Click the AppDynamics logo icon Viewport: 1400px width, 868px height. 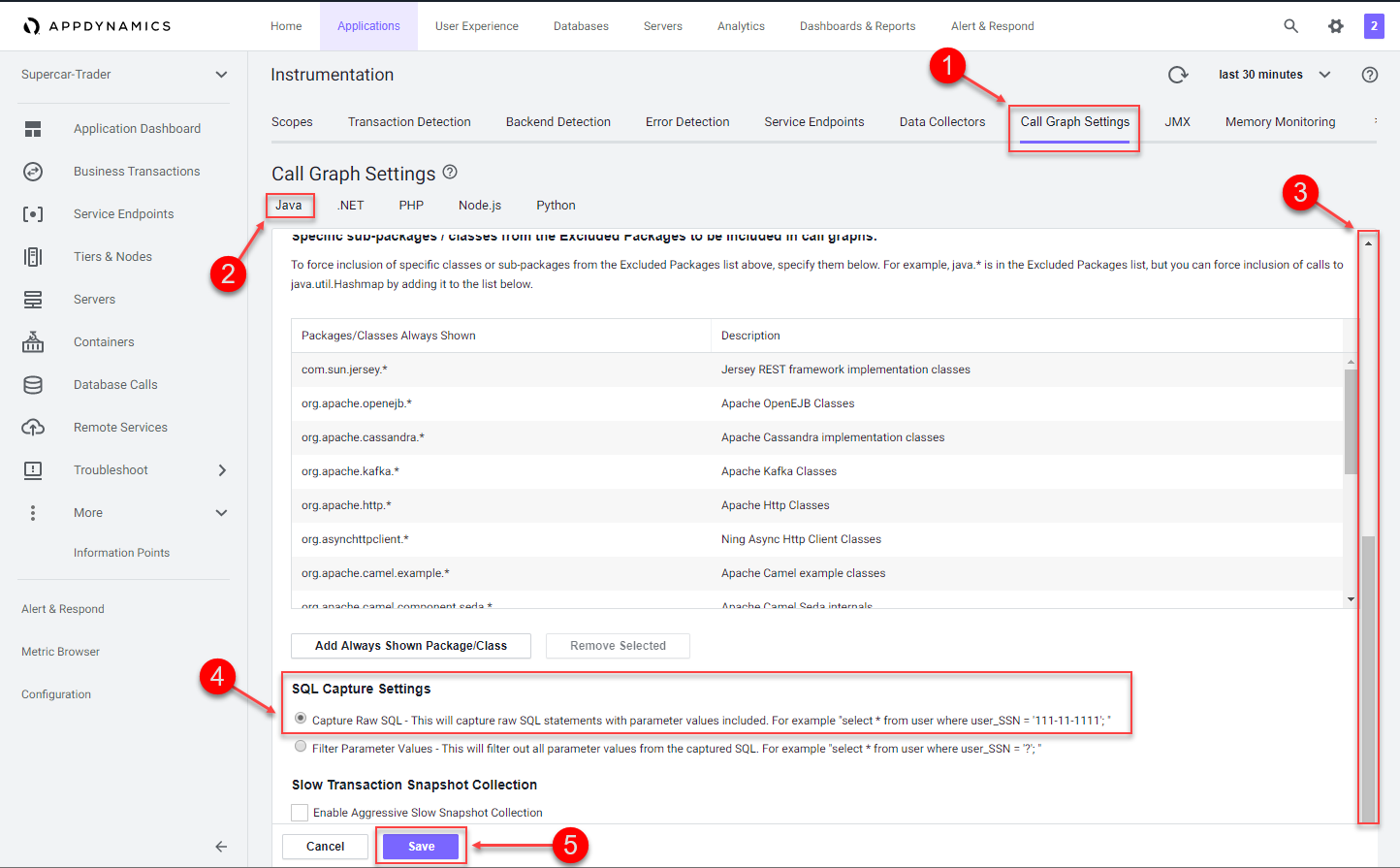click(x=32, y=26)
